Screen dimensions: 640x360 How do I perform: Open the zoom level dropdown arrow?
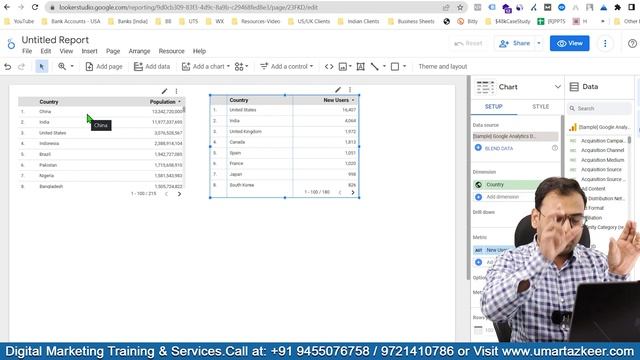(x=72, y=66)
